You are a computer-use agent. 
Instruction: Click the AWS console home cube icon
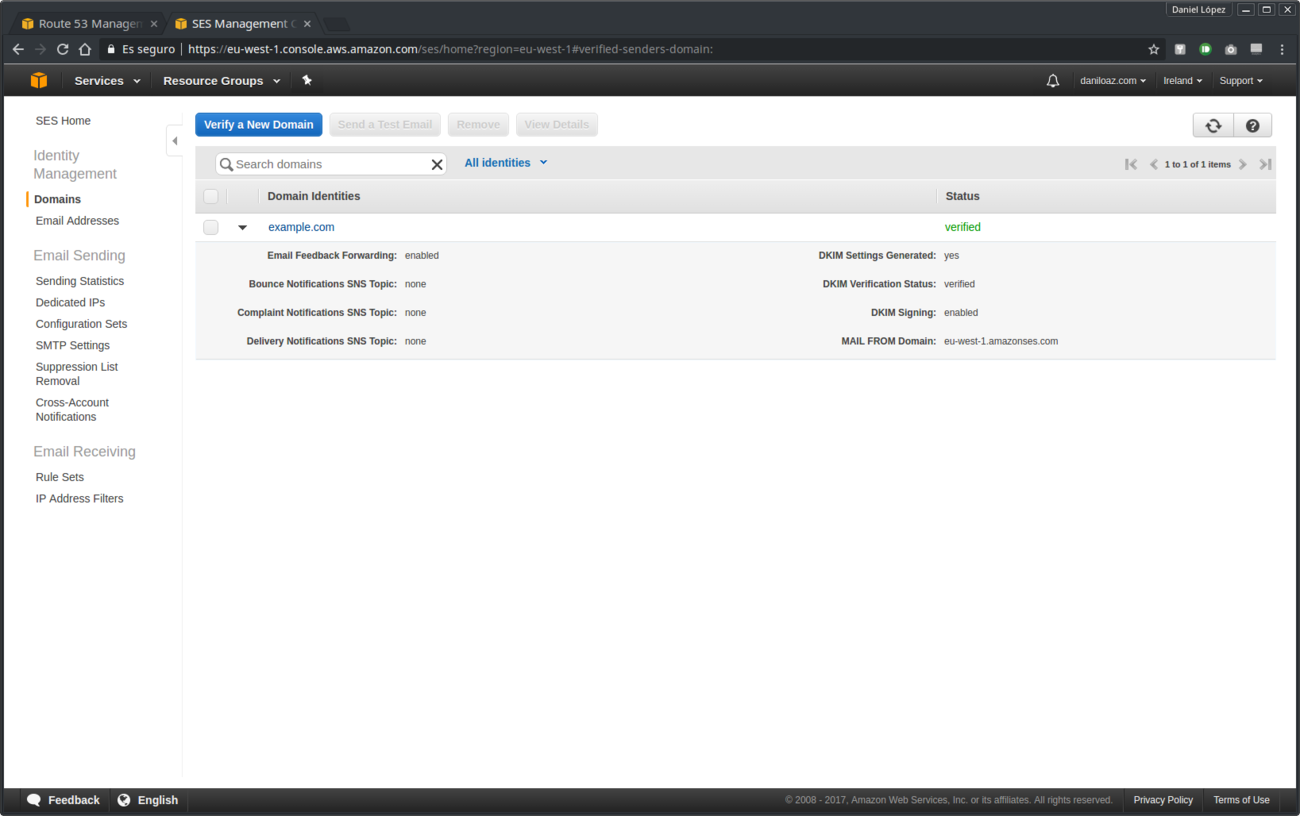[x=39, y=80]
